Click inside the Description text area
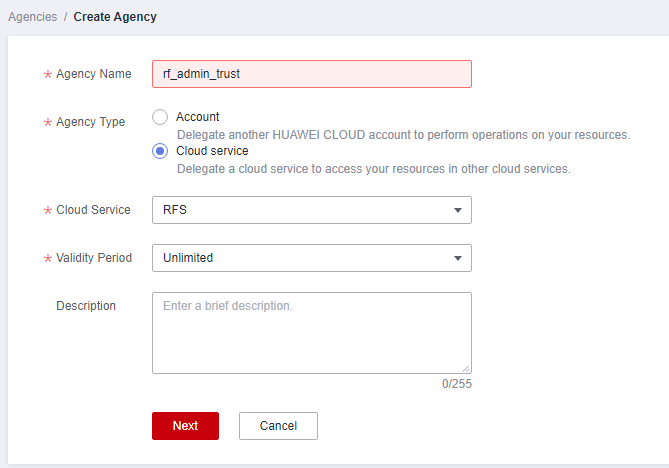Screen dimensions: 669x468 (311, 332)
